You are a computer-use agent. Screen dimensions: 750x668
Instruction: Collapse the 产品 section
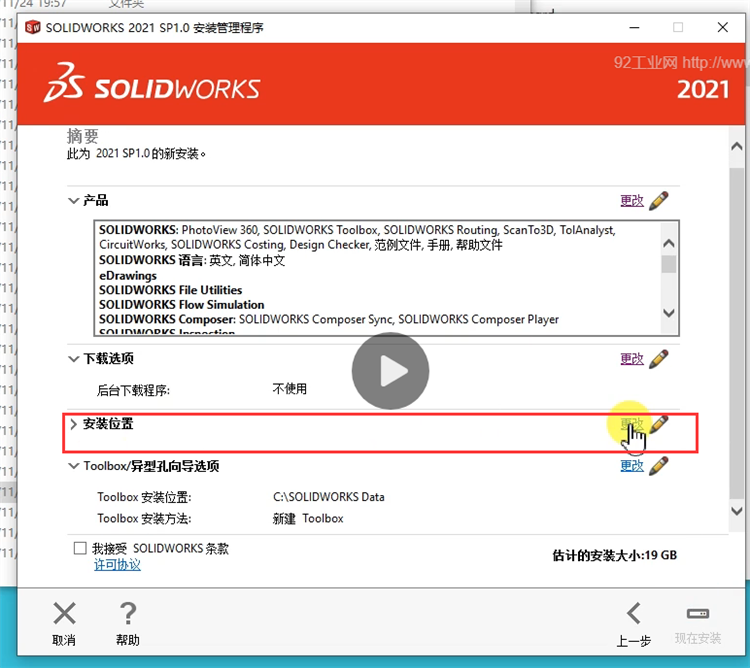[x=73, y=200]
